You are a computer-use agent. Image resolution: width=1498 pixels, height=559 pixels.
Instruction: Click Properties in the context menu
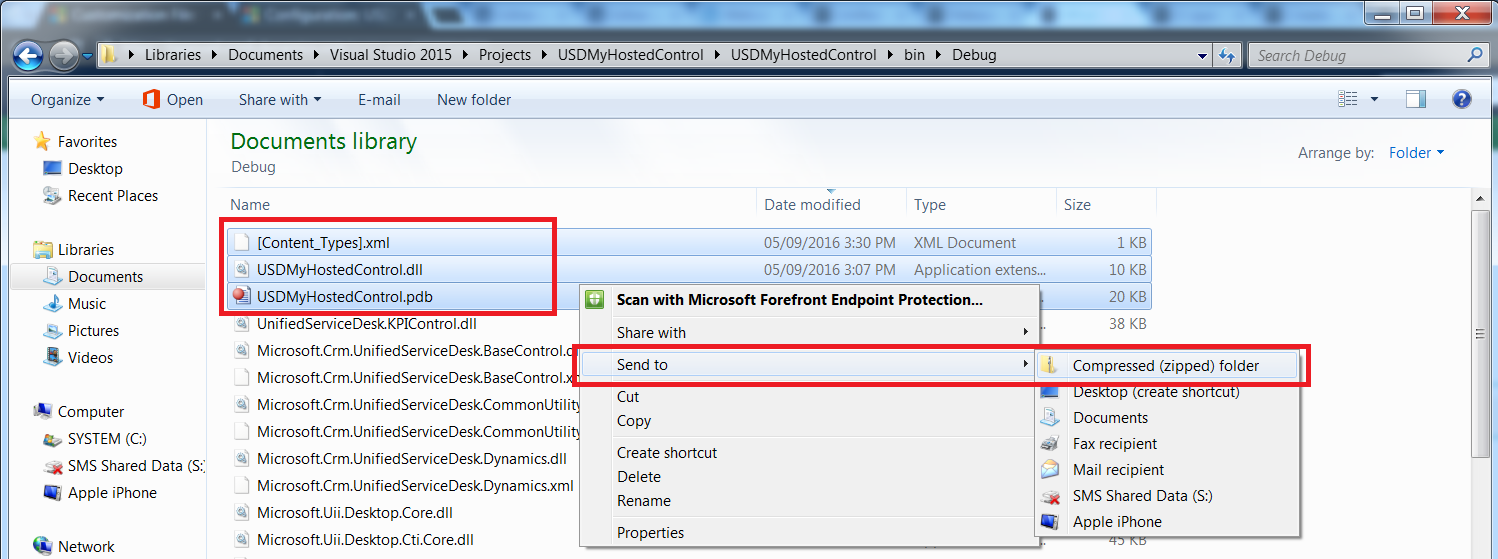point(650,533)
